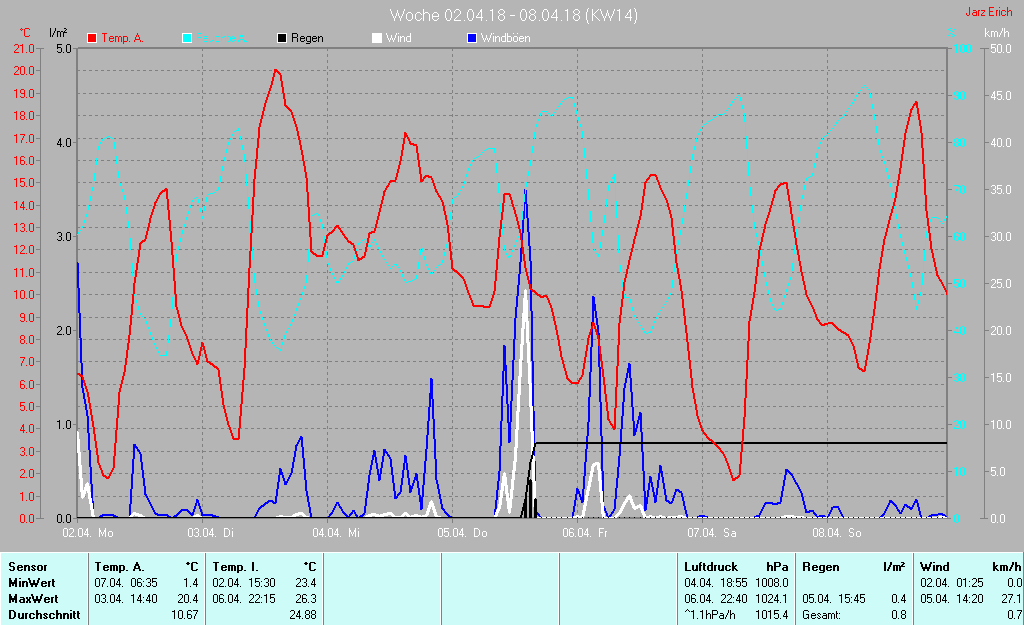Select the Windböen legend label
This screenshot has width=1024, height=625.
click(505, 38)
